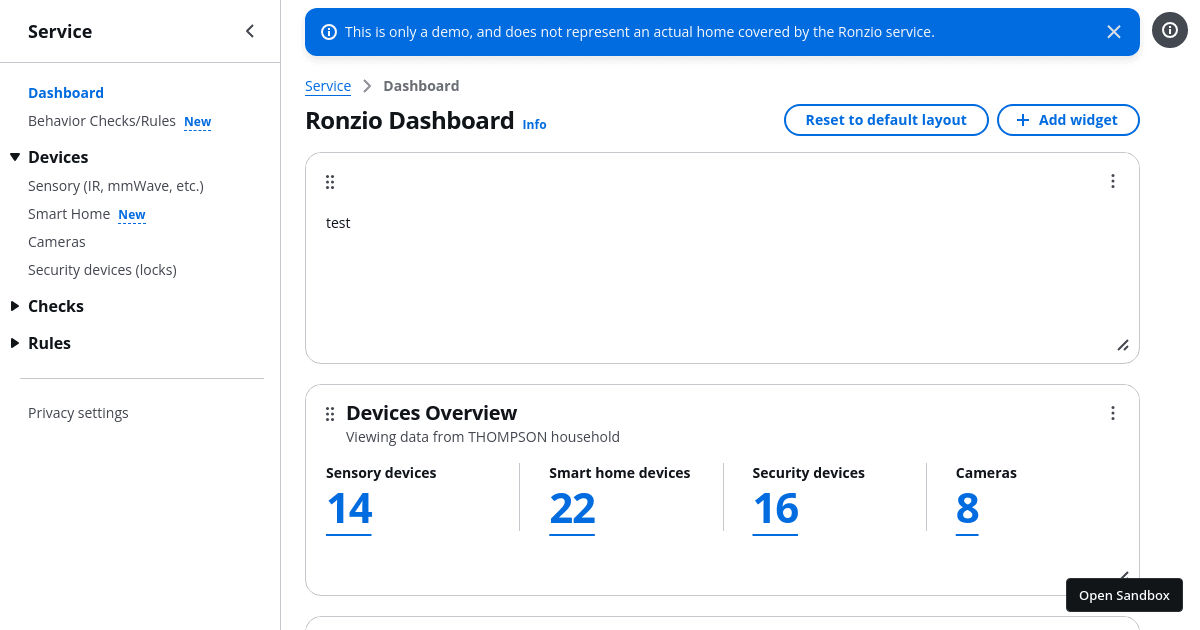Open Privacy settings

coord(78,413)
